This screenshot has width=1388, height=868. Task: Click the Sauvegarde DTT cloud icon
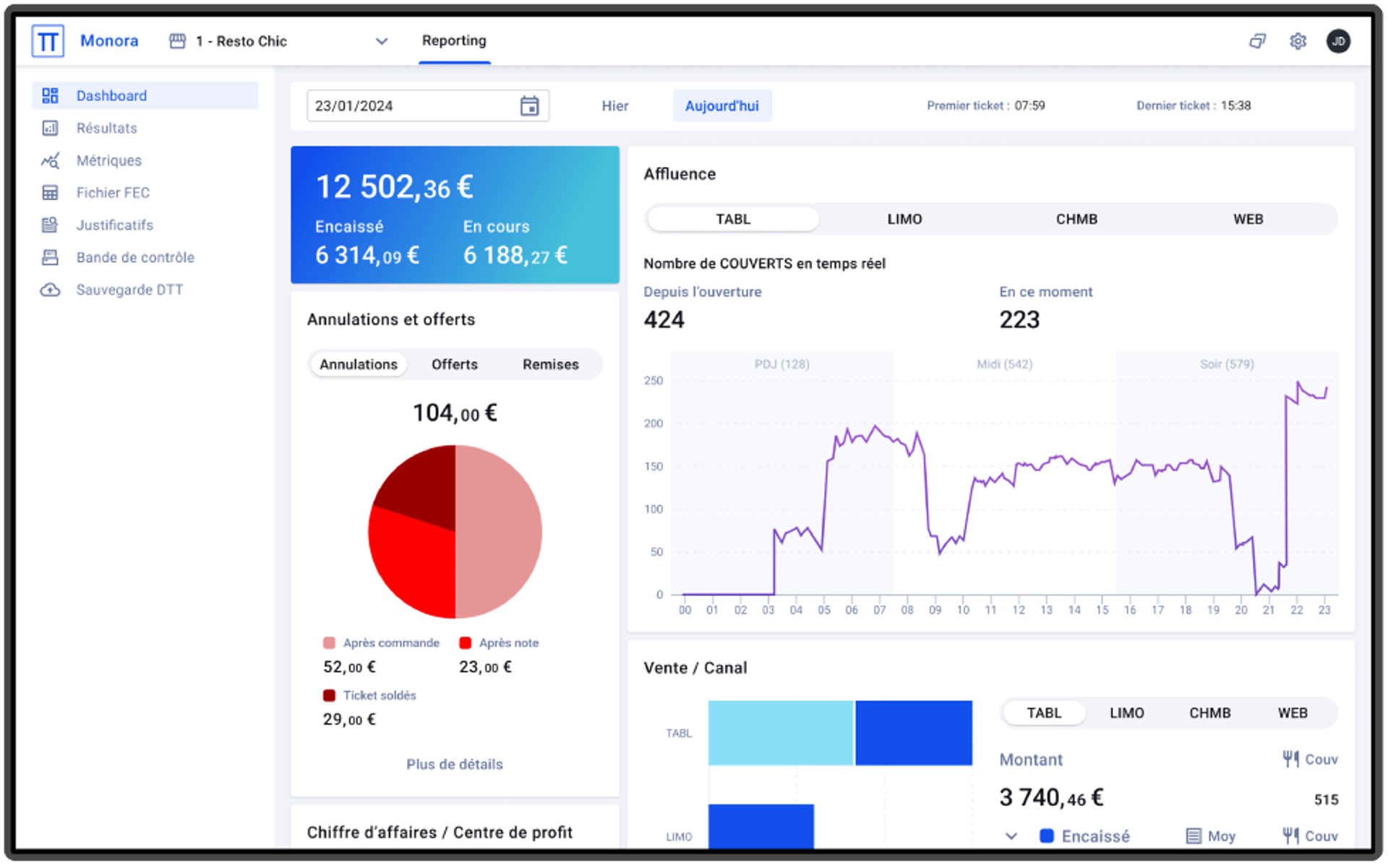pyautogui.click(x=50, y=290)
